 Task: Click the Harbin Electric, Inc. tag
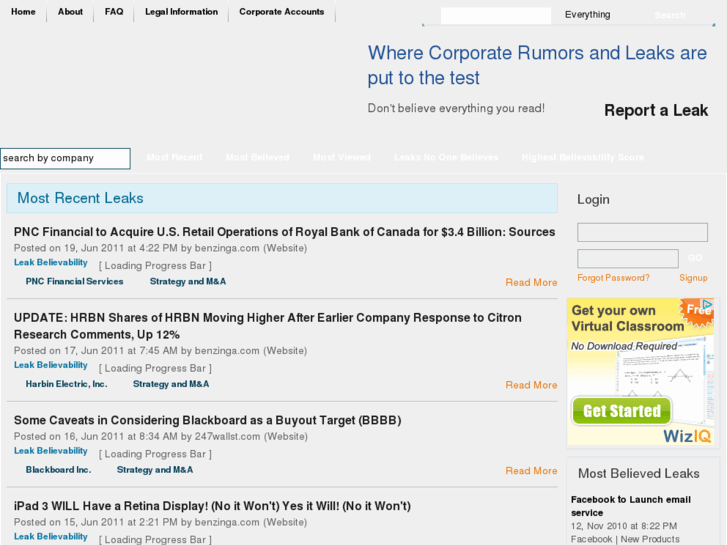(x=66, y=384)
